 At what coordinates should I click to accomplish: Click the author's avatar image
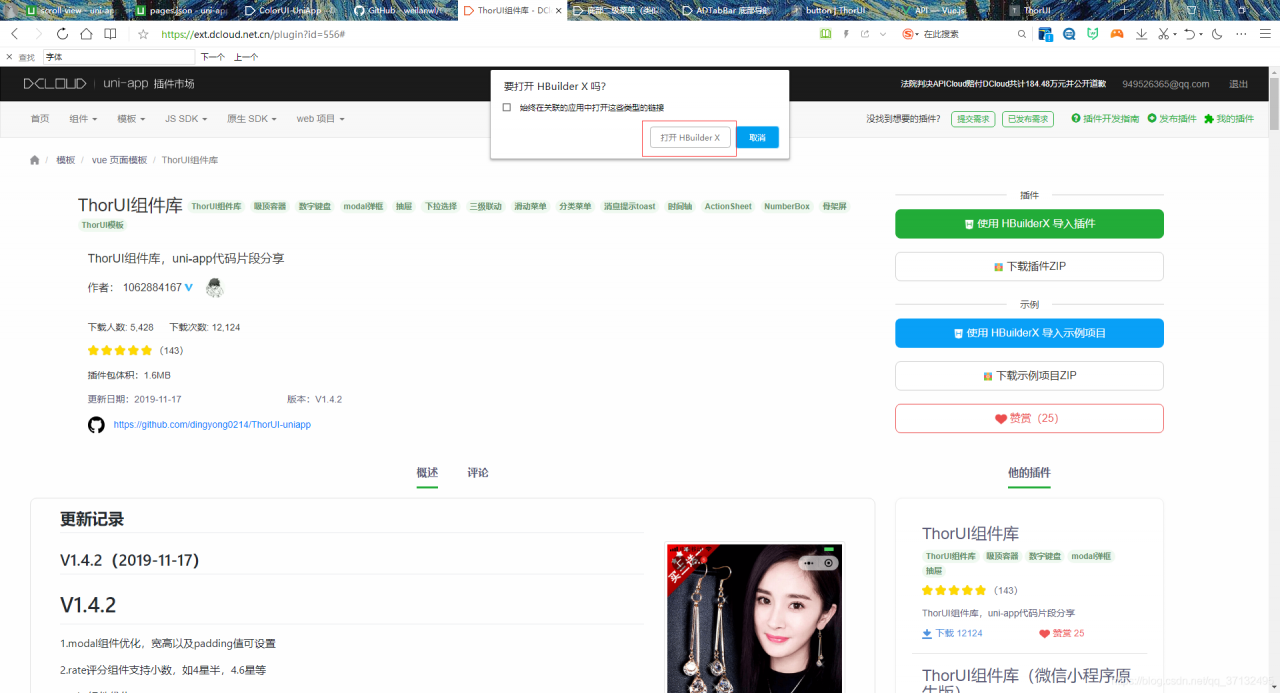click(x=214, y=288)
